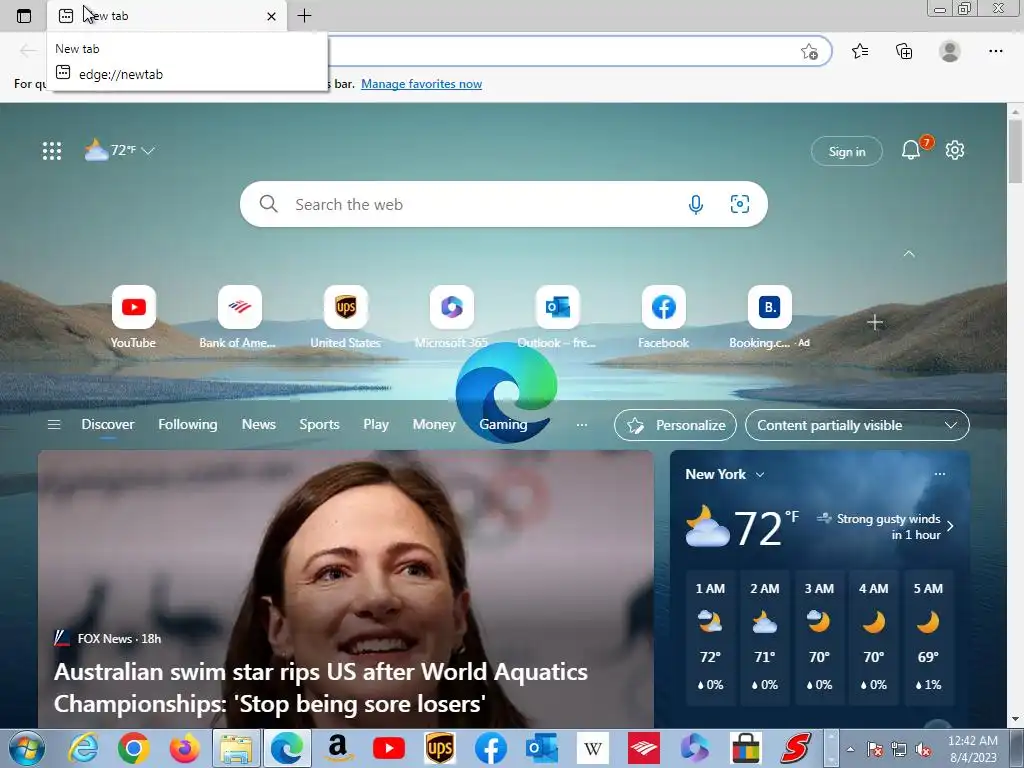Add a new quick link with plus

click(x=875, y=322)
